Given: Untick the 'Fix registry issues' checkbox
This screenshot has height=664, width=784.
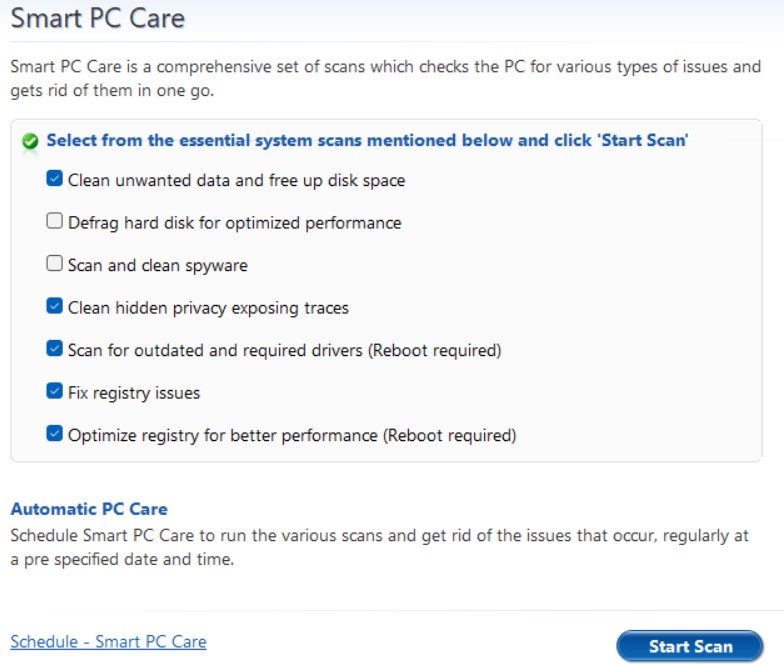Looking at the screenshot, I should click(55, 392).
